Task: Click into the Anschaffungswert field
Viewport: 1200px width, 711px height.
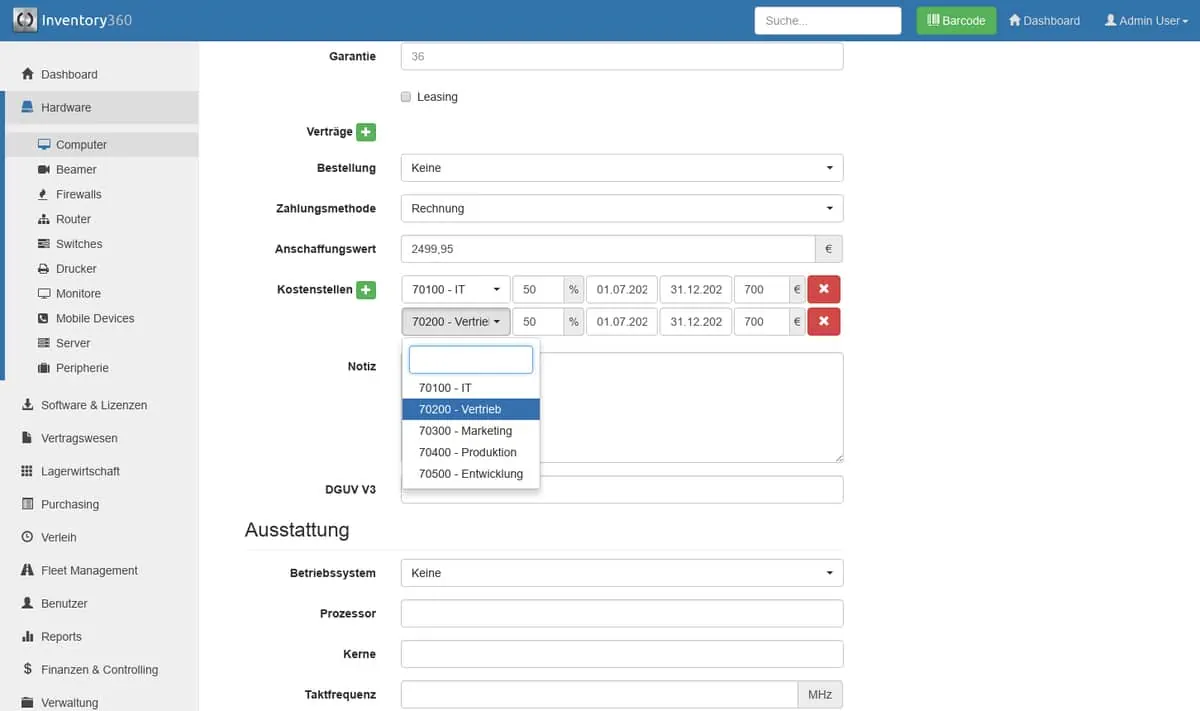Action: click(607, 249)
